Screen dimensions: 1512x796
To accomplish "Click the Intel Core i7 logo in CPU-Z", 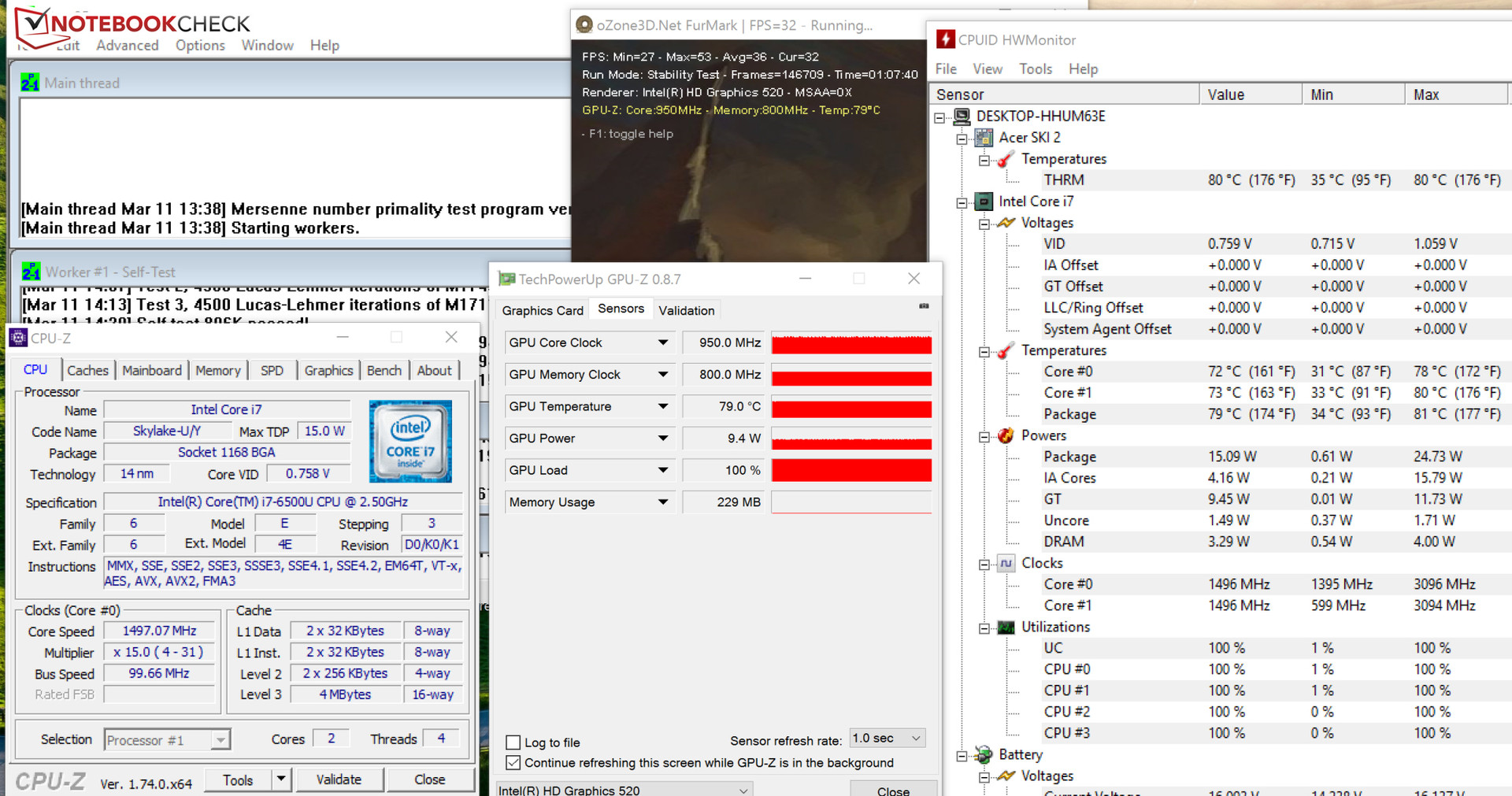I will coord(410,441).
